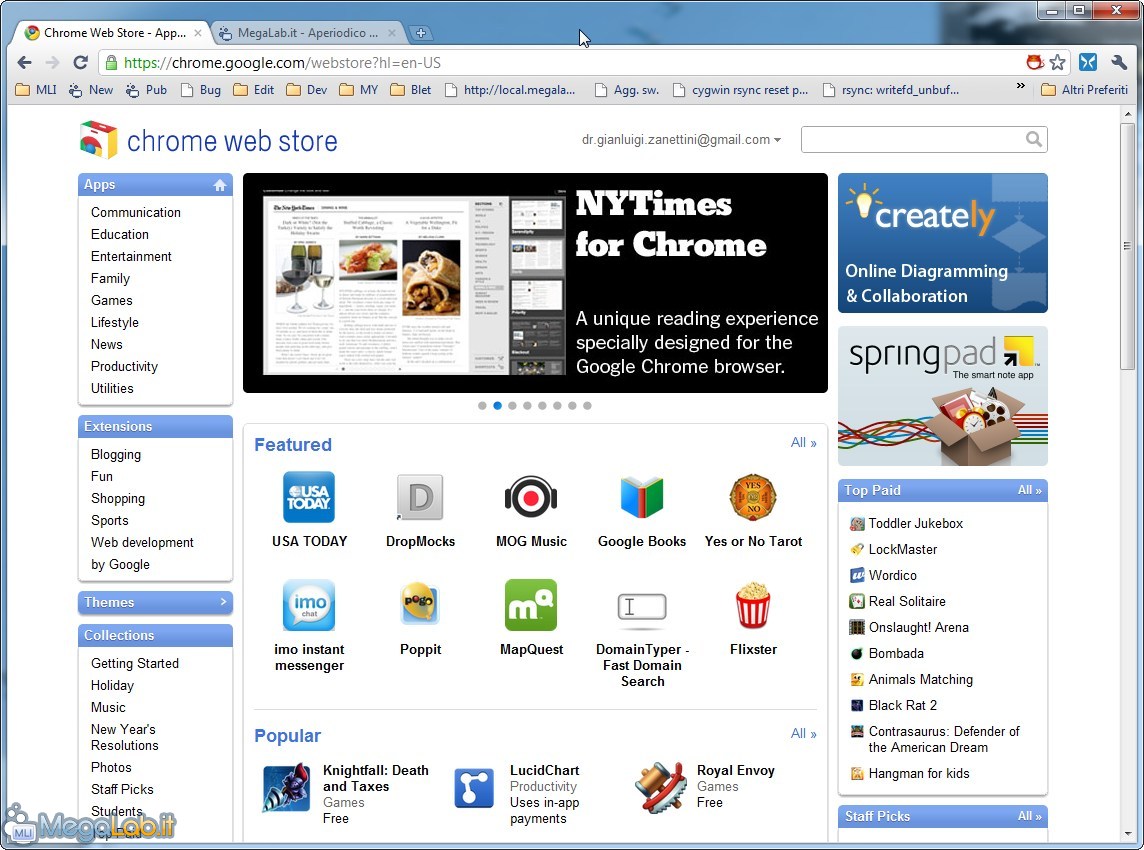
Task: Open the MLI bookmarks folder
Action: (x=36, y=90)
